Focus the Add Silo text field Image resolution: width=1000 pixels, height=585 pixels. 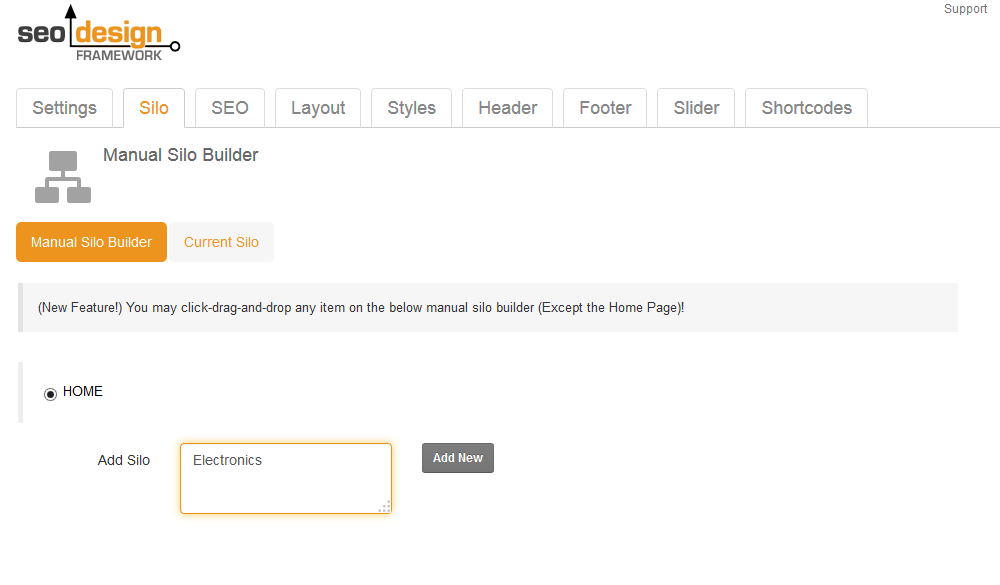286,478
